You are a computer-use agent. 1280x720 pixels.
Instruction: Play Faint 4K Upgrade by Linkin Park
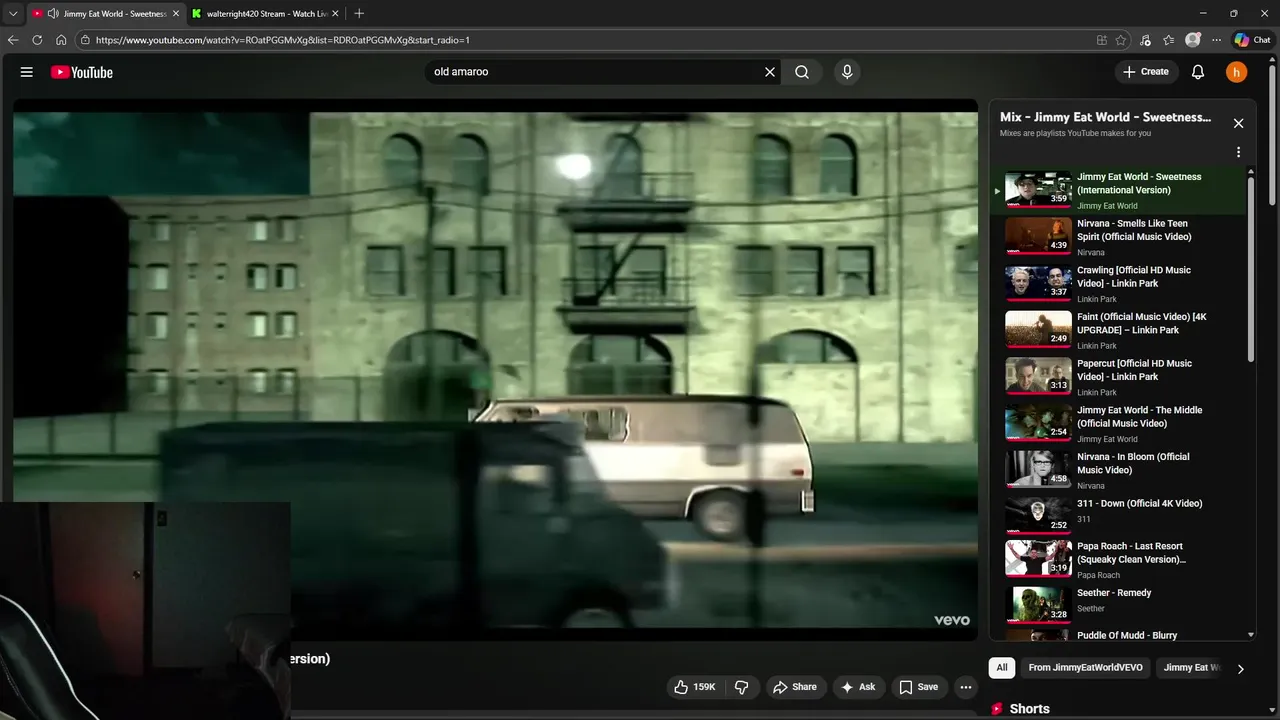[1118, 330]
